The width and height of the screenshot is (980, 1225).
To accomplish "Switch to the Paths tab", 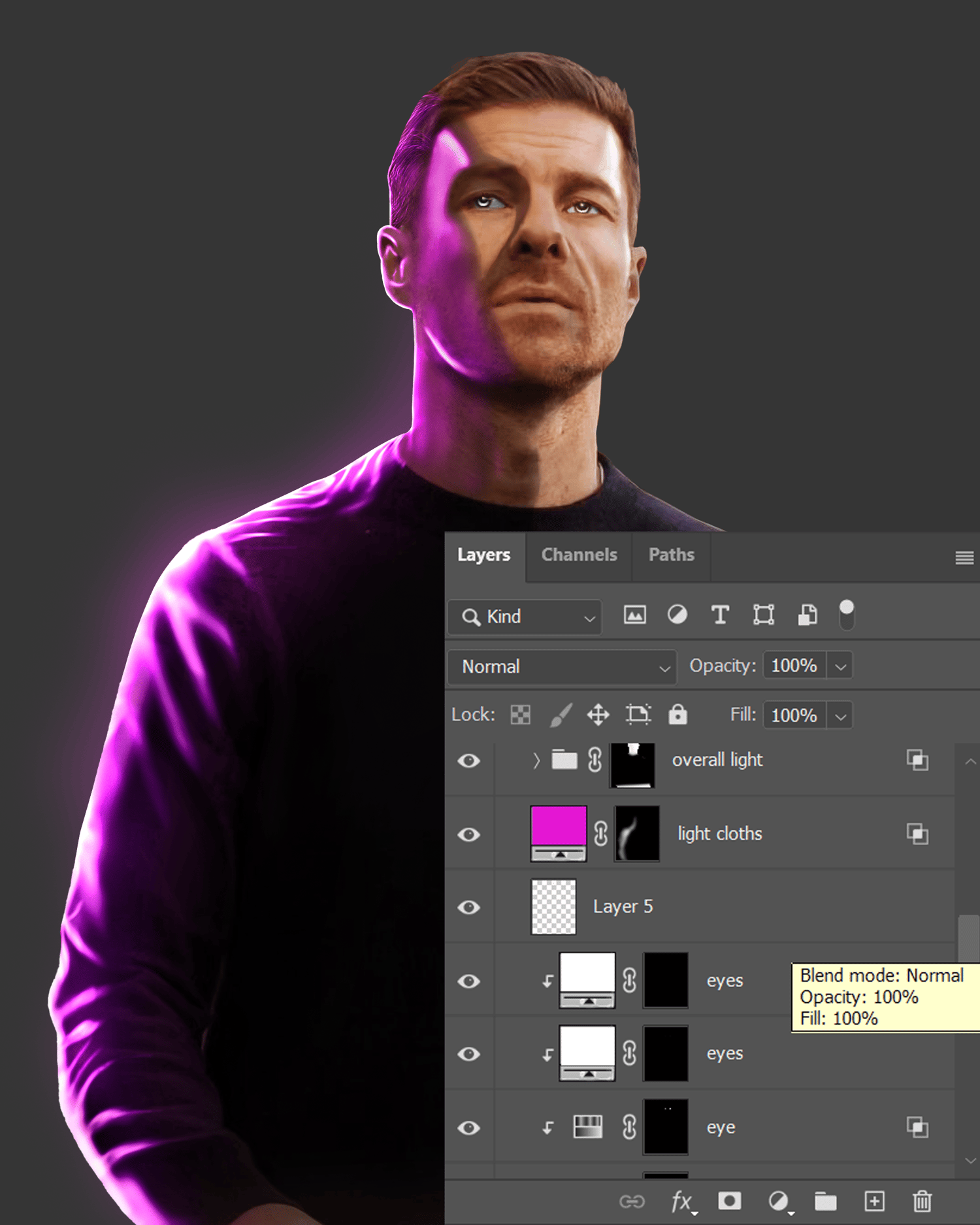I will (671, 555).
